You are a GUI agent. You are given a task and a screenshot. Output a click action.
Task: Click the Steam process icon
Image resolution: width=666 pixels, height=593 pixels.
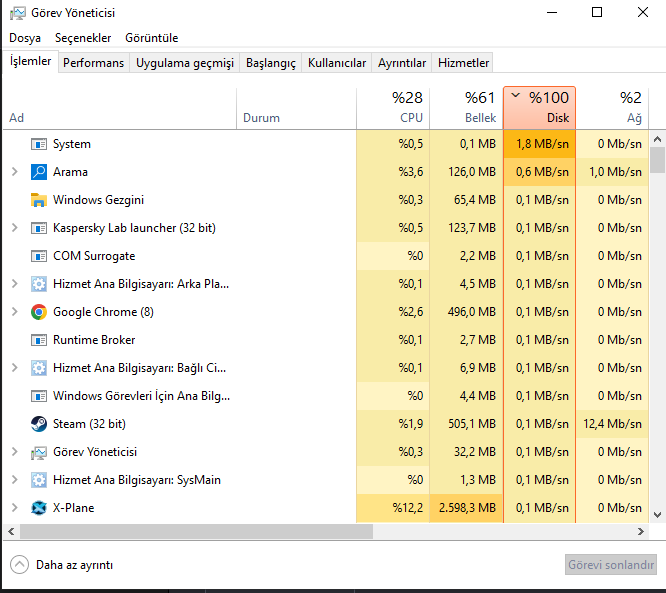(x=39, y=424)
